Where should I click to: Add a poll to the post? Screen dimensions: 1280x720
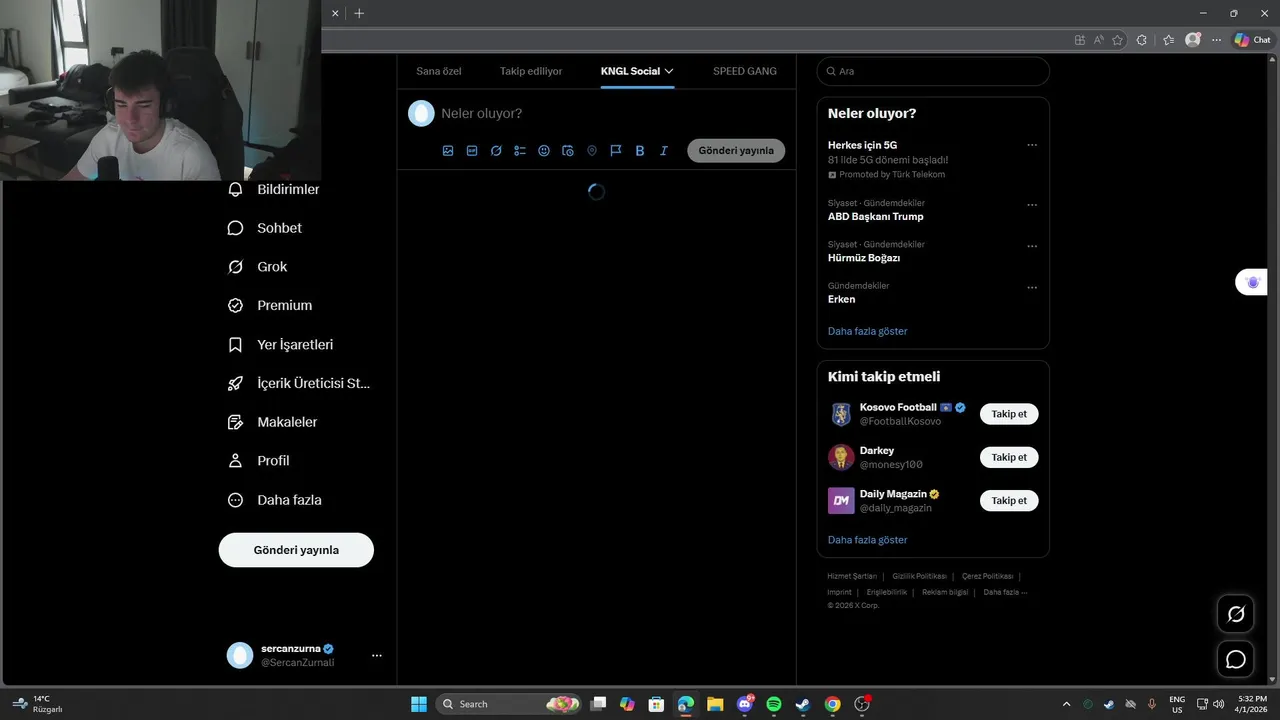coord(520,151)
